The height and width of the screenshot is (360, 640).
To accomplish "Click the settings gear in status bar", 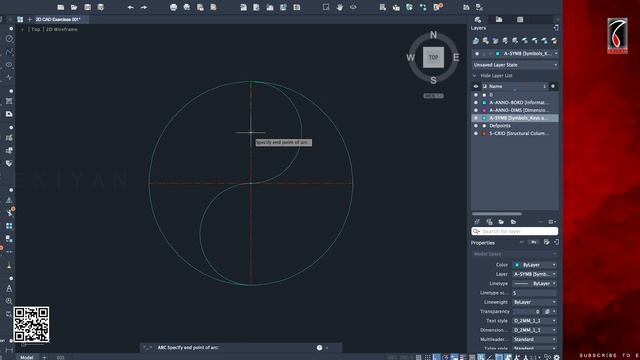I will (556, 358).
